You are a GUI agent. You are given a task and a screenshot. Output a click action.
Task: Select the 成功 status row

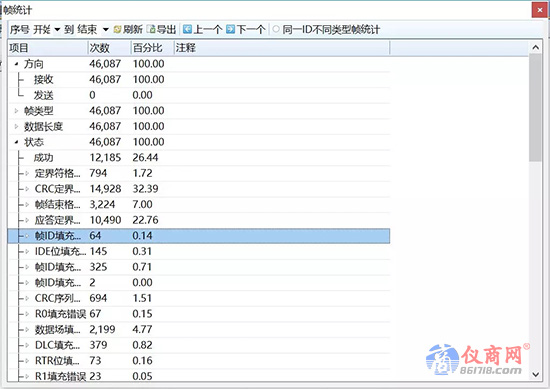coord(199,158)
